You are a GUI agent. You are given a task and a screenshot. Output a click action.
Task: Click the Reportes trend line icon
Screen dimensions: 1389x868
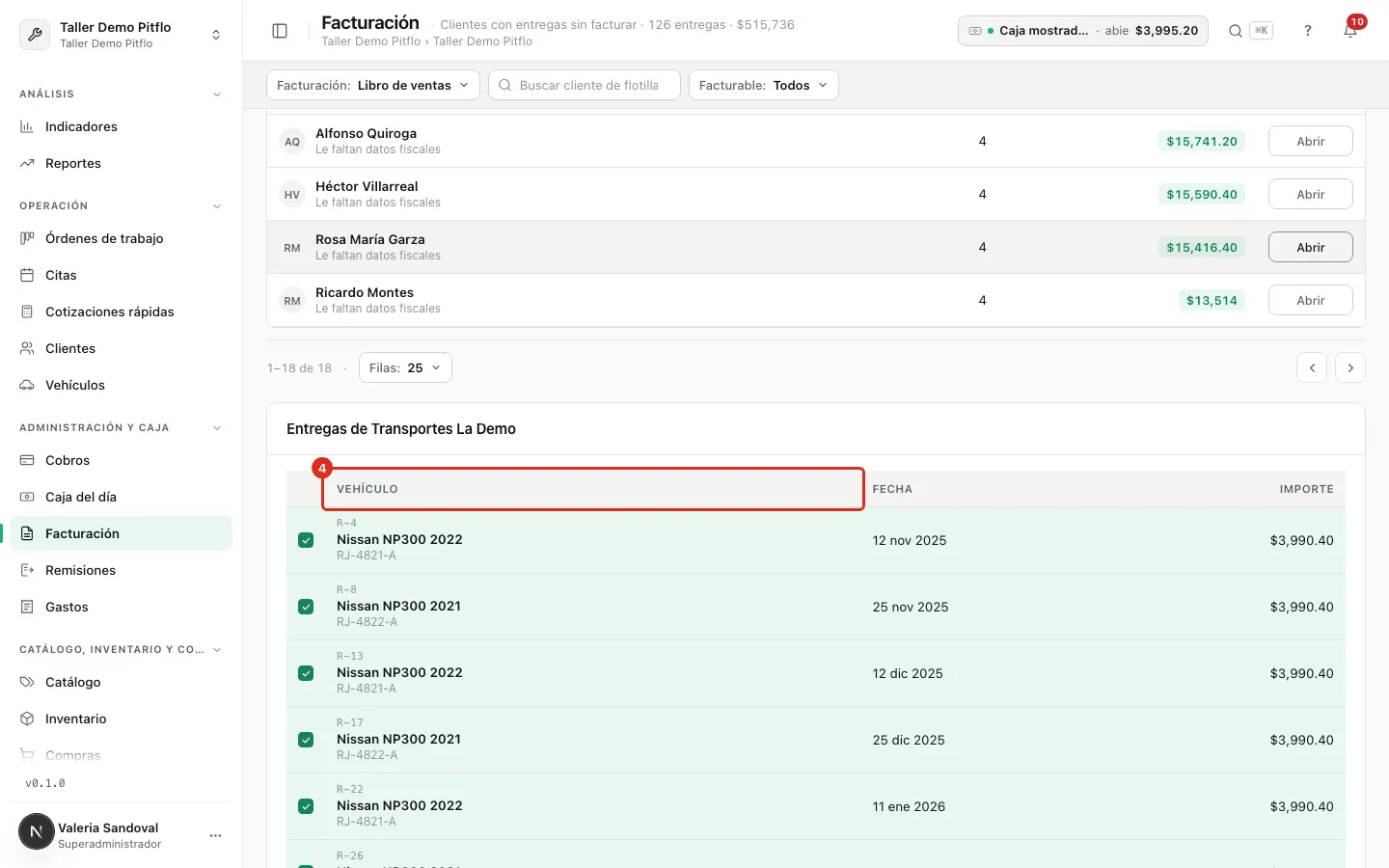click(x=27, y=163)
